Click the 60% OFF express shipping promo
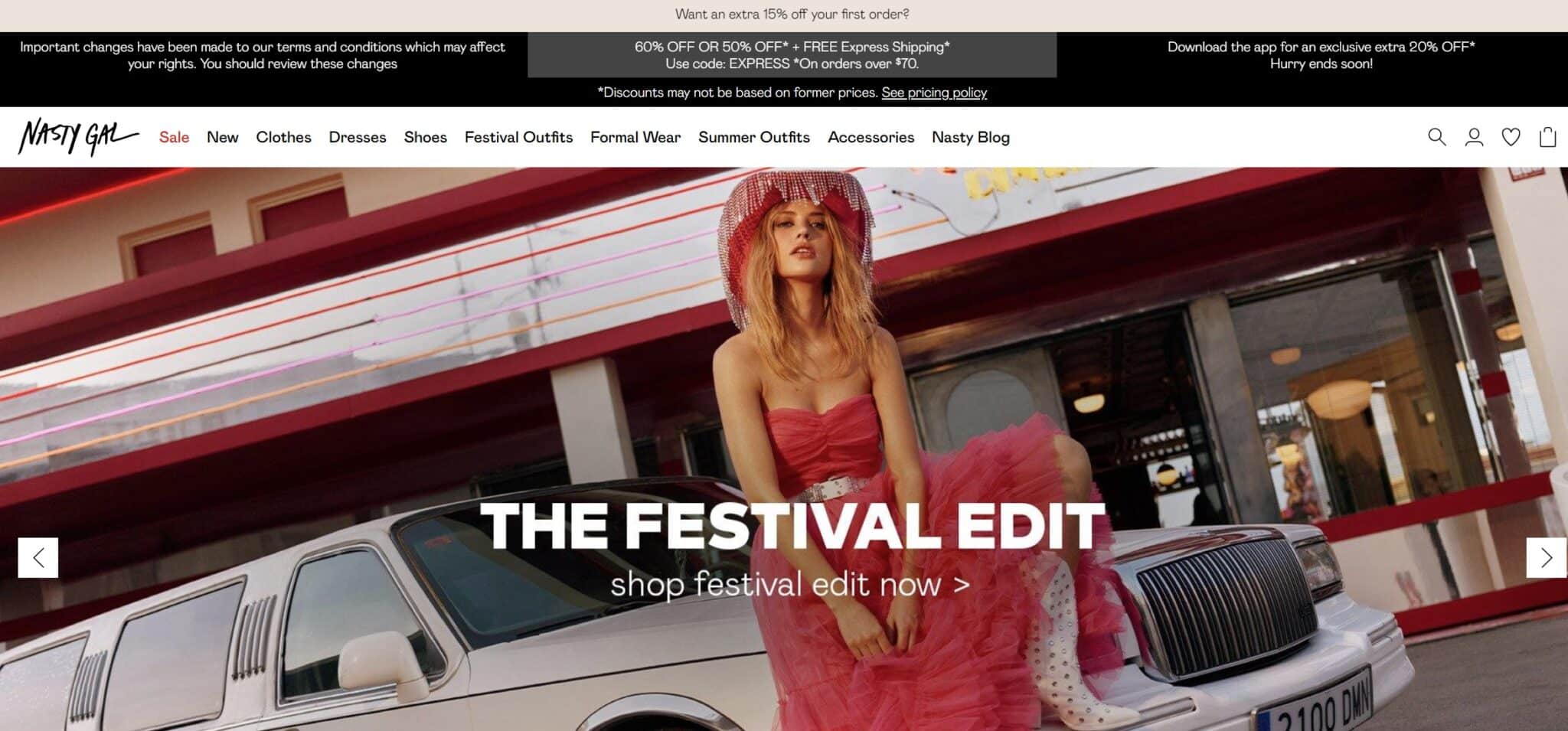 [792, 55]
